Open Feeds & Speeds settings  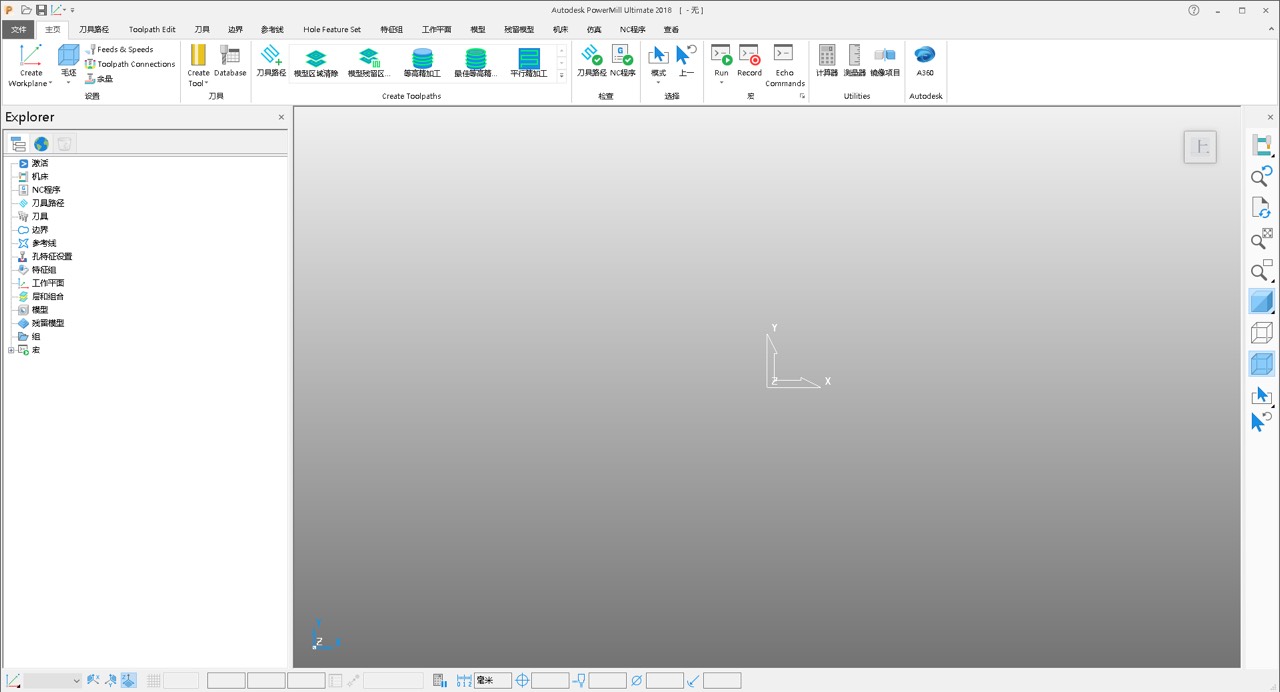[119, 49]
